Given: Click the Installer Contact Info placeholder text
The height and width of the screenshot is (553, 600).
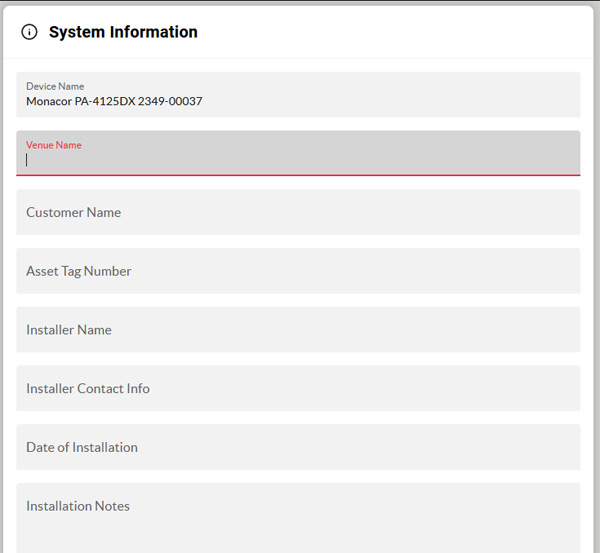Looking at the screenshot, I should click(88, 389).
